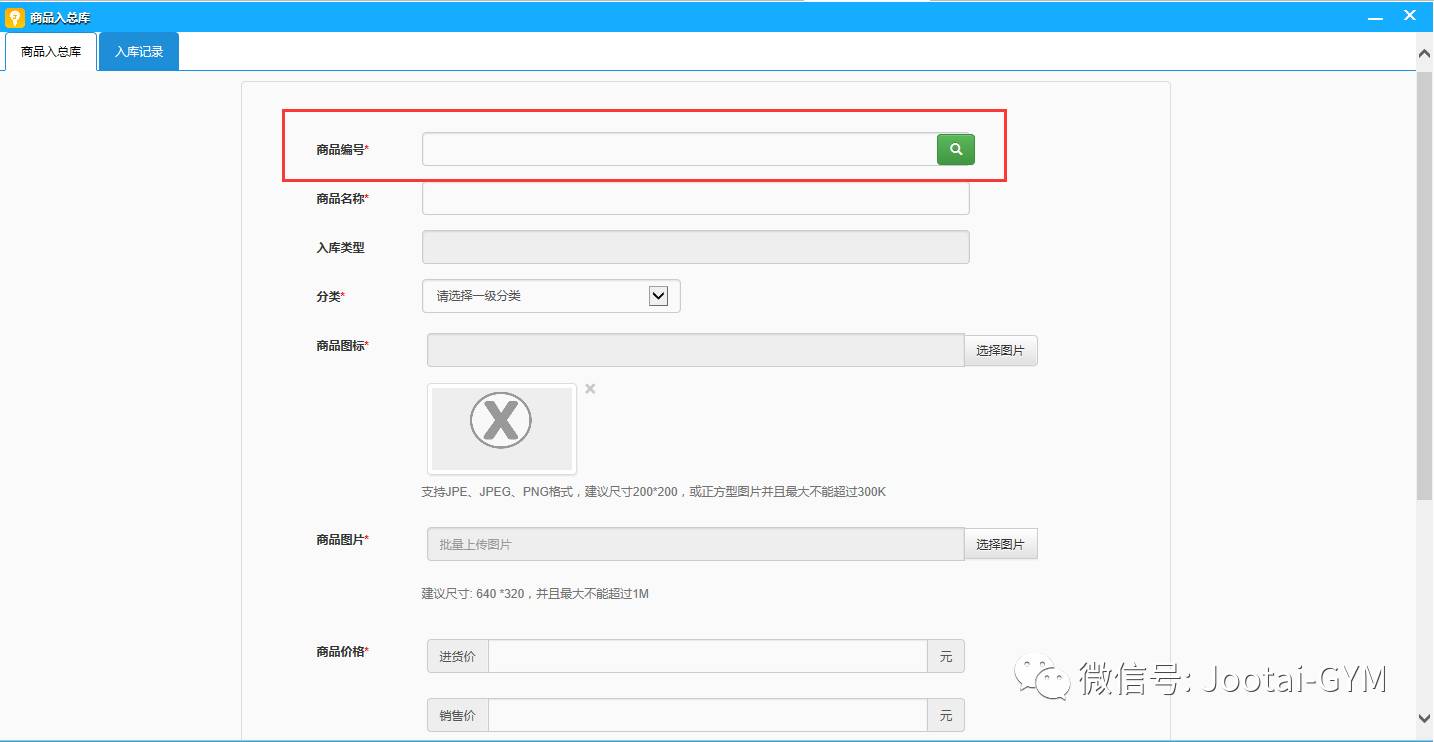The width and height of the screenshot is (1434, 742).
Task: Click the vertical scrollbar thumb
Action: 1425,286
